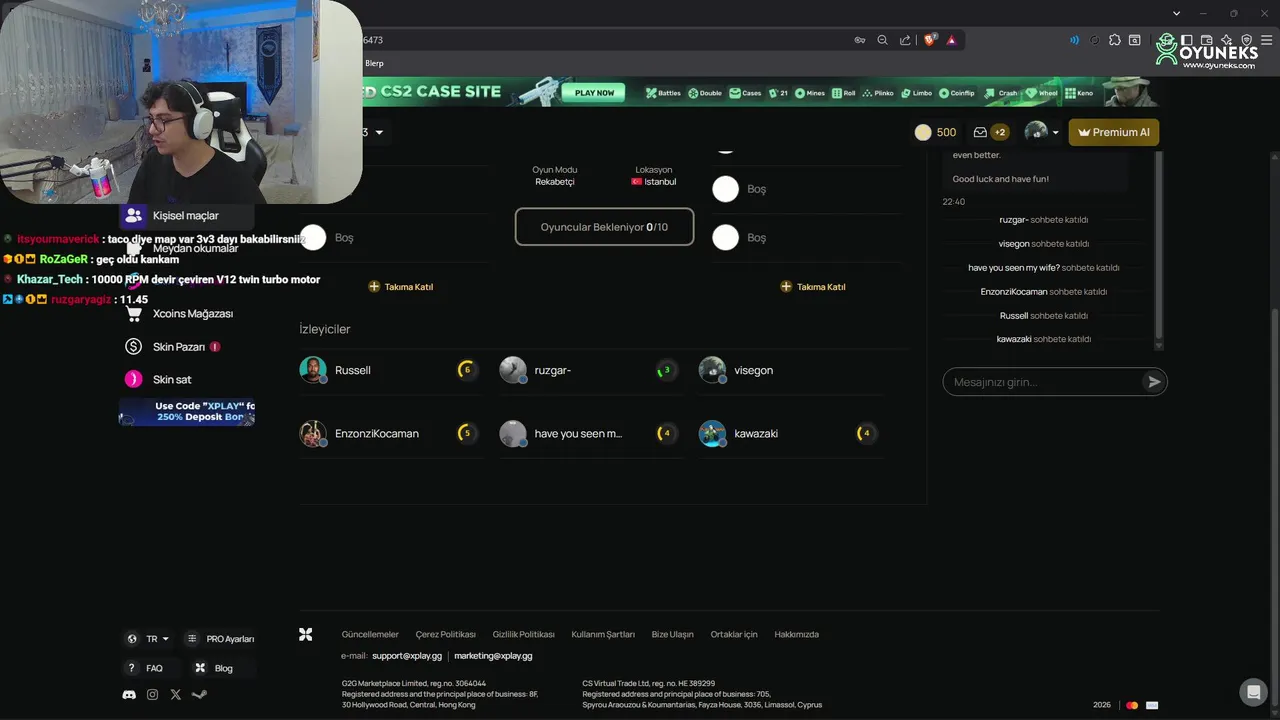Viewport: 1280px width, 720px height.
Task: Open the Gizlilik Politikası link
Action: click(x=523, y=634)
